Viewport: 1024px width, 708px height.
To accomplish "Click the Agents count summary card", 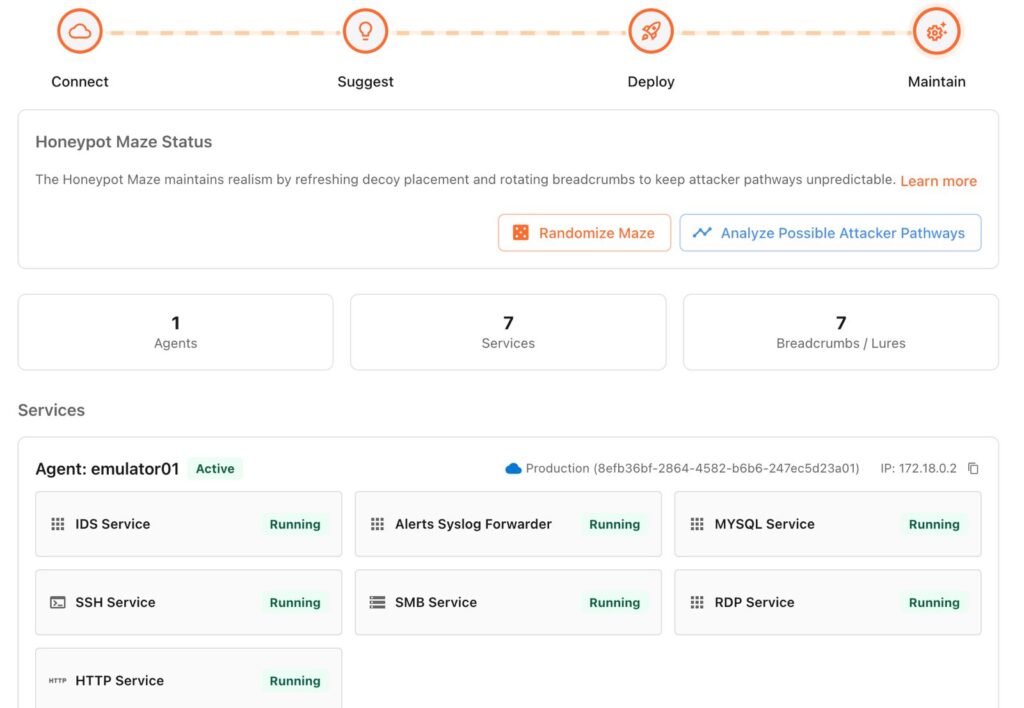I will 176,332.
